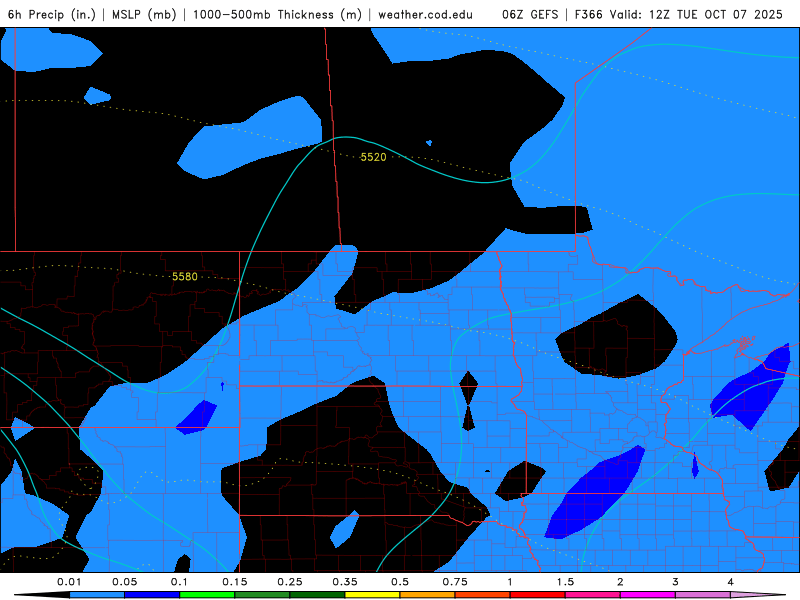
Task: Click the 'F366 Valid: 12Z TUE OCT 07 2025' text
Action: [679, 14]
